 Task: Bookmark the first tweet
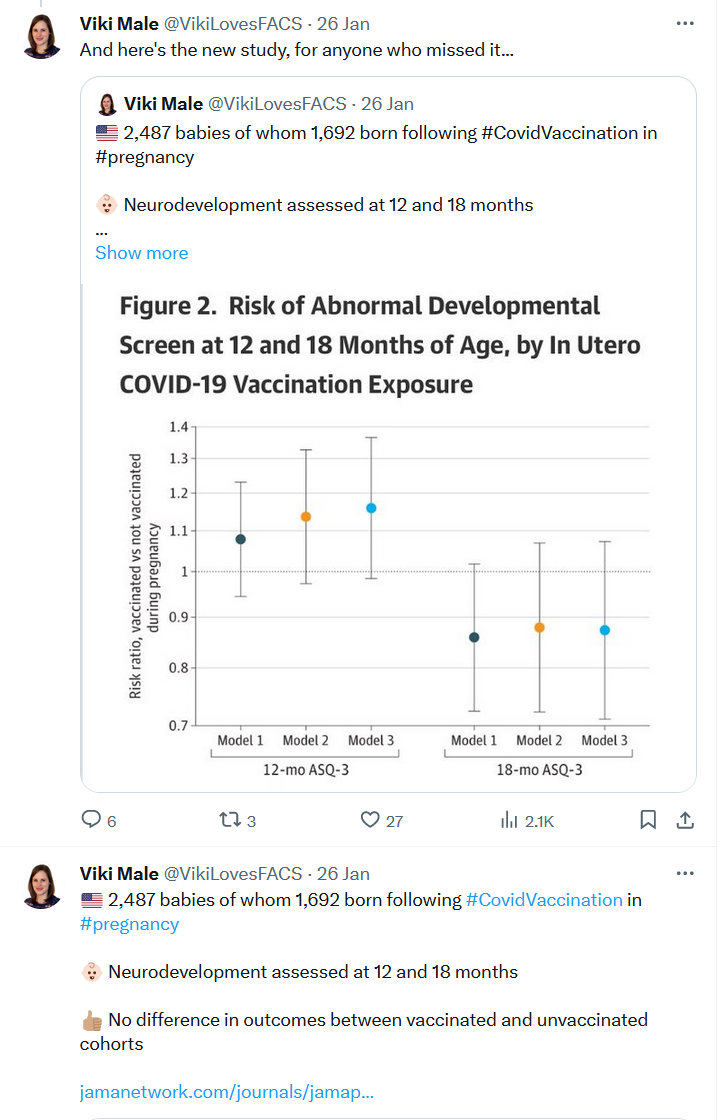[648, 819]
